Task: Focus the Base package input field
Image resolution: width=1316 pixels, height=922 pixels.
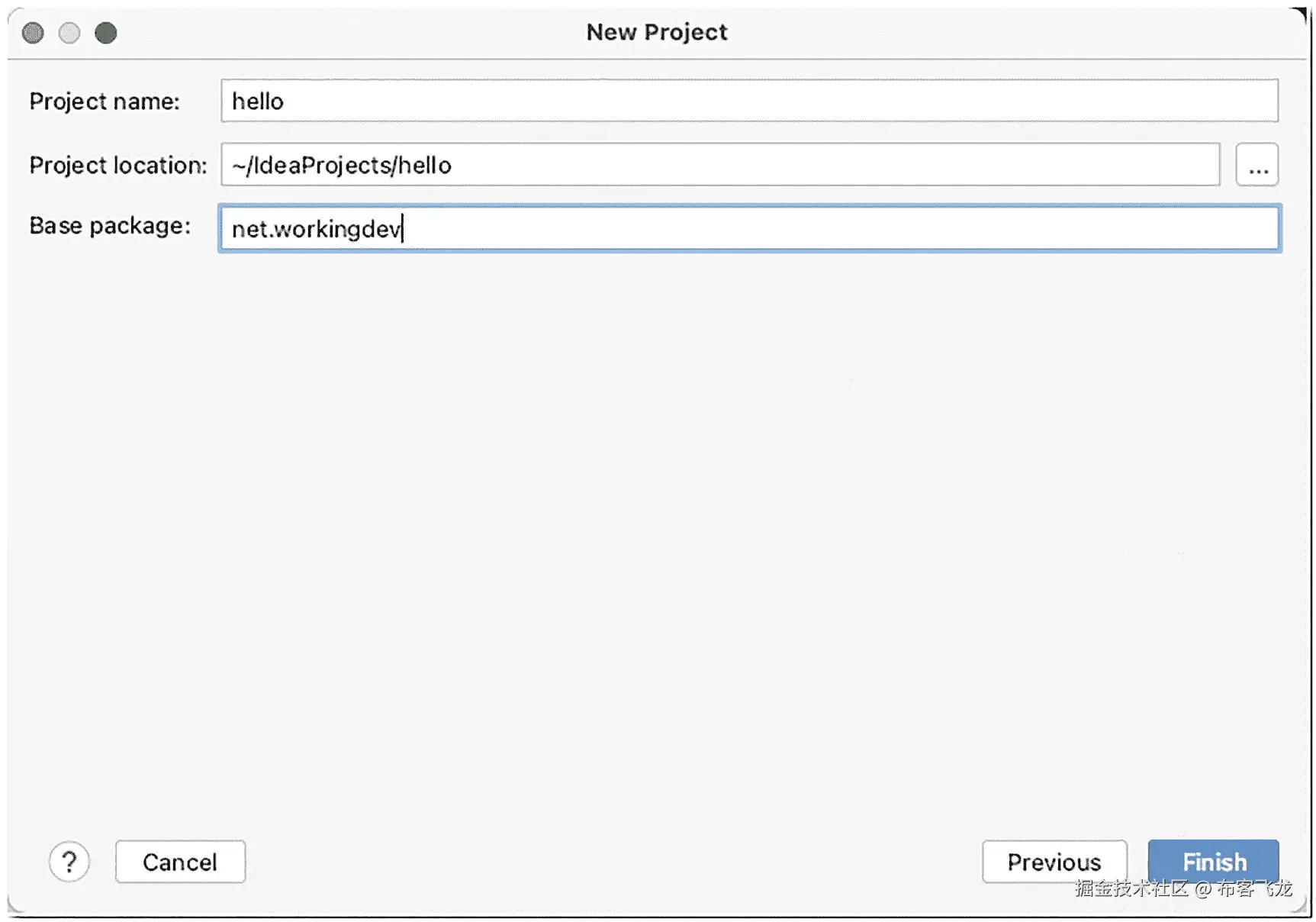Action: [763, 228]
